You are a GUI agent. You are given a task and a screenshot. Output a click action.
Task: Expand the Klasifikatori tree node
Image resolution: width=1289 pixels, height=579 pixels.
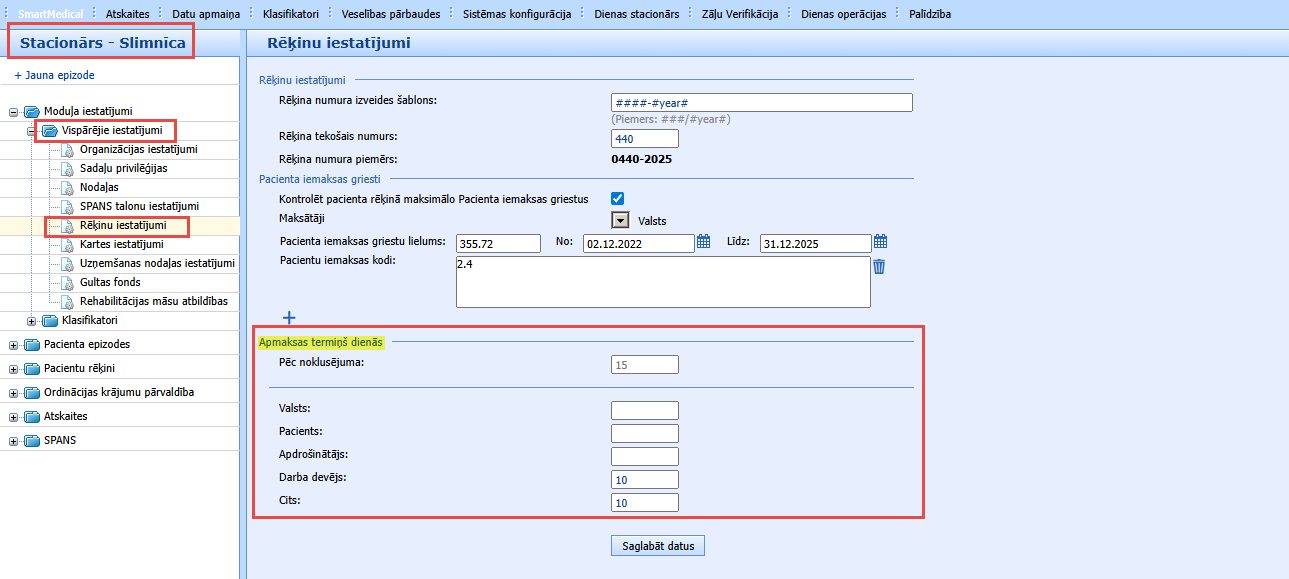[32, 321]
